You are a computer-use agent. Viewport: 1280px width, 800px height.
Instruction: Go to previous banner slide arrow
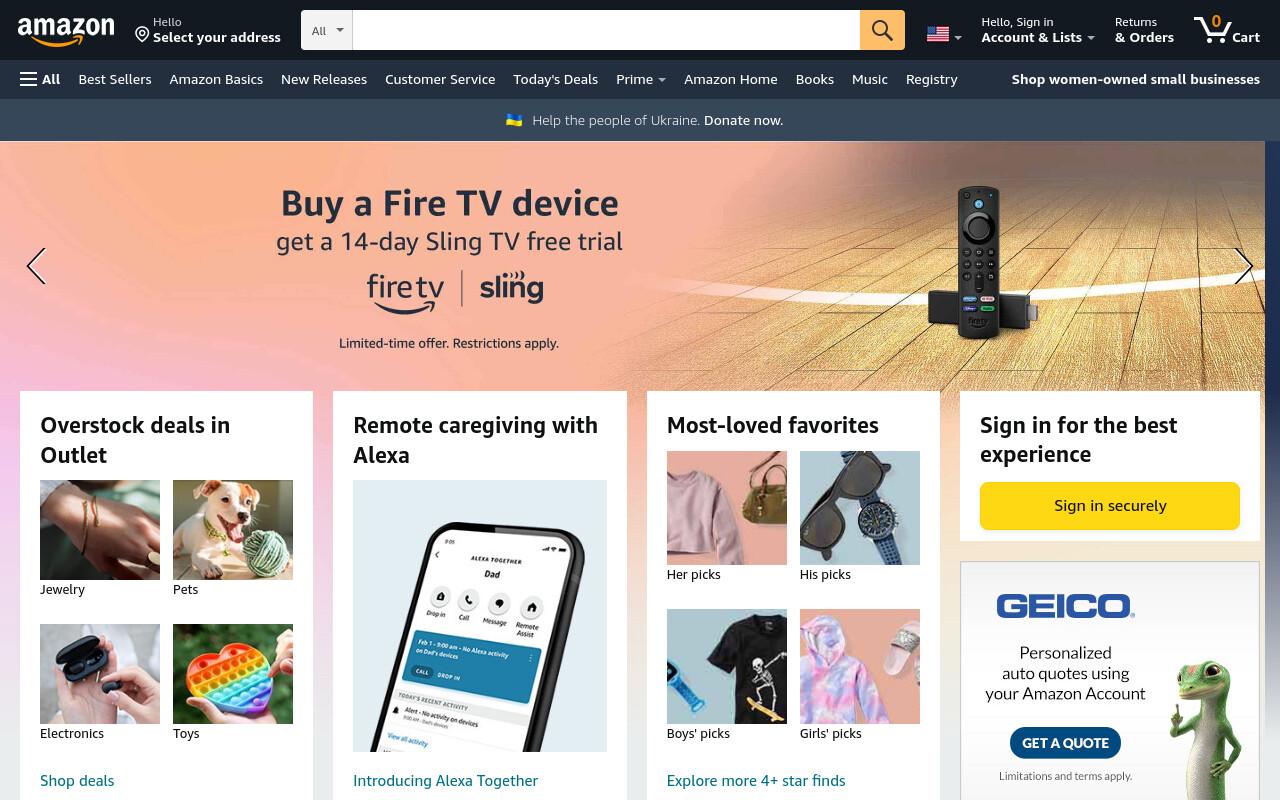36,266
